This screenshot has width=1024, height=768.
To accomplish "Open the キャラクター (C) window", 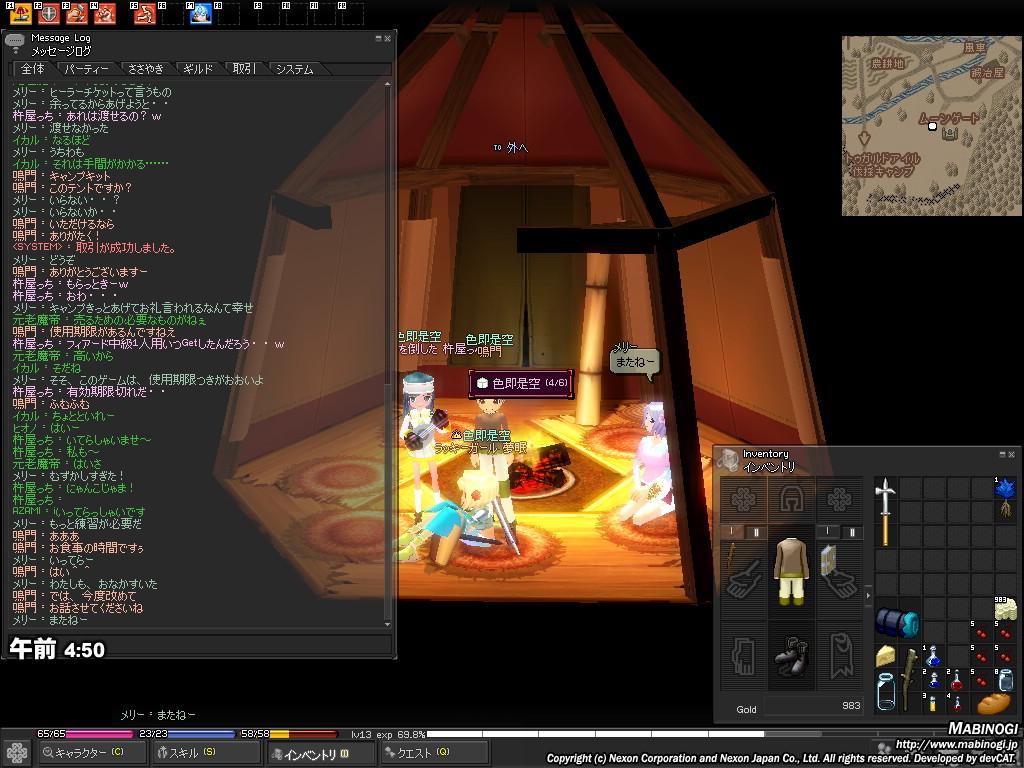I will [x=91, y=752].
